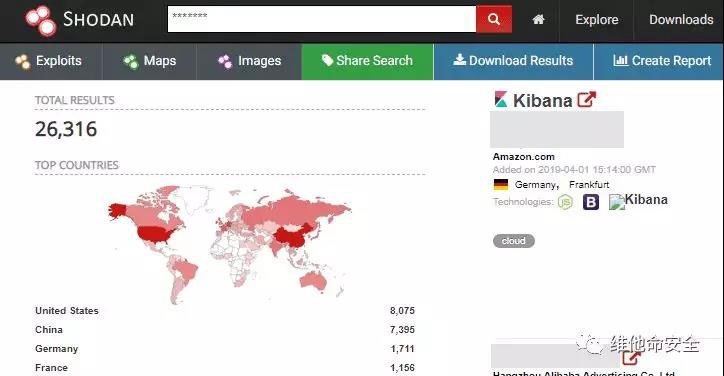Open the Explore page

(x=597, y=20)
